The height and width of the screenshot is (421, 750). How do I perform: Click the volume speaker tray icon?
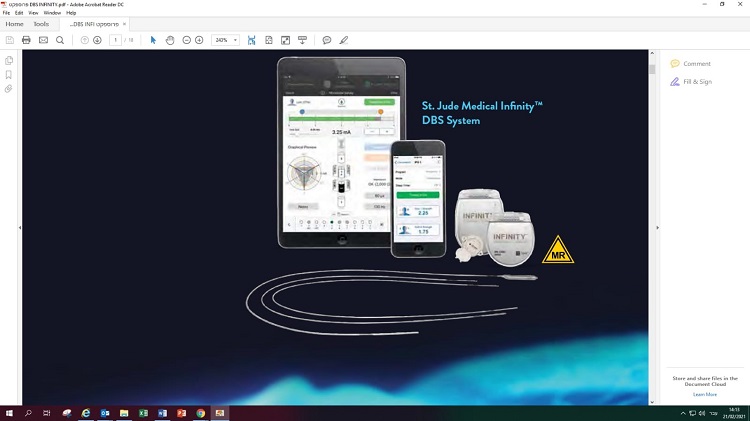[702, 413]
